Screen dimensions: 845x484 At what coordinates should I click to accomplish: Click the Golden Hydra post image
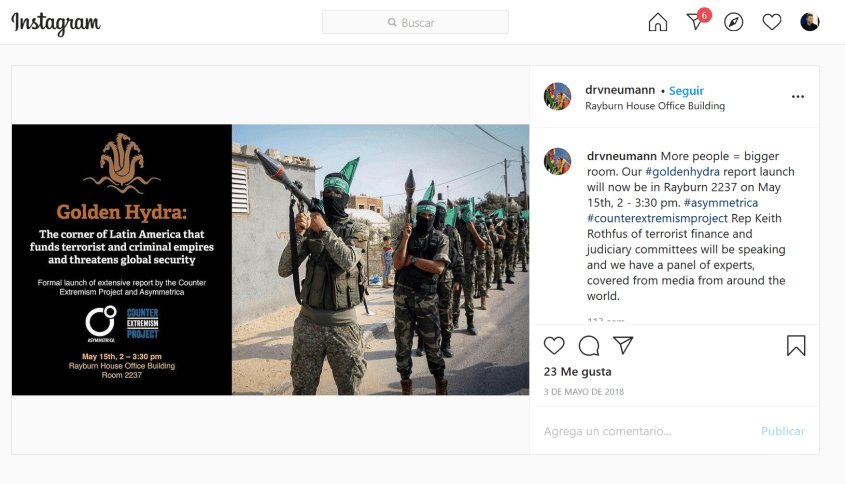pos(271,260)
